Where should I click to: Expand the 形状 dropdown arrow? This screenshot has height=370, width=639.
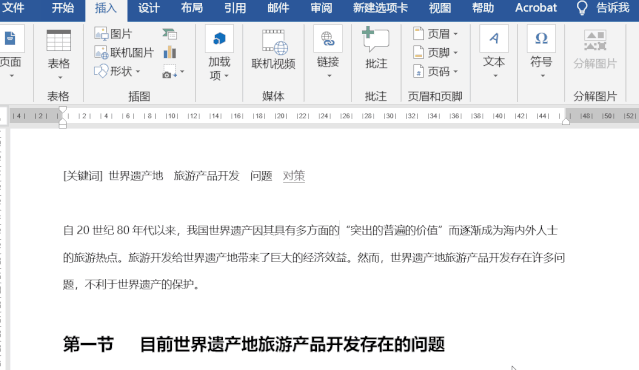point(138,72)
